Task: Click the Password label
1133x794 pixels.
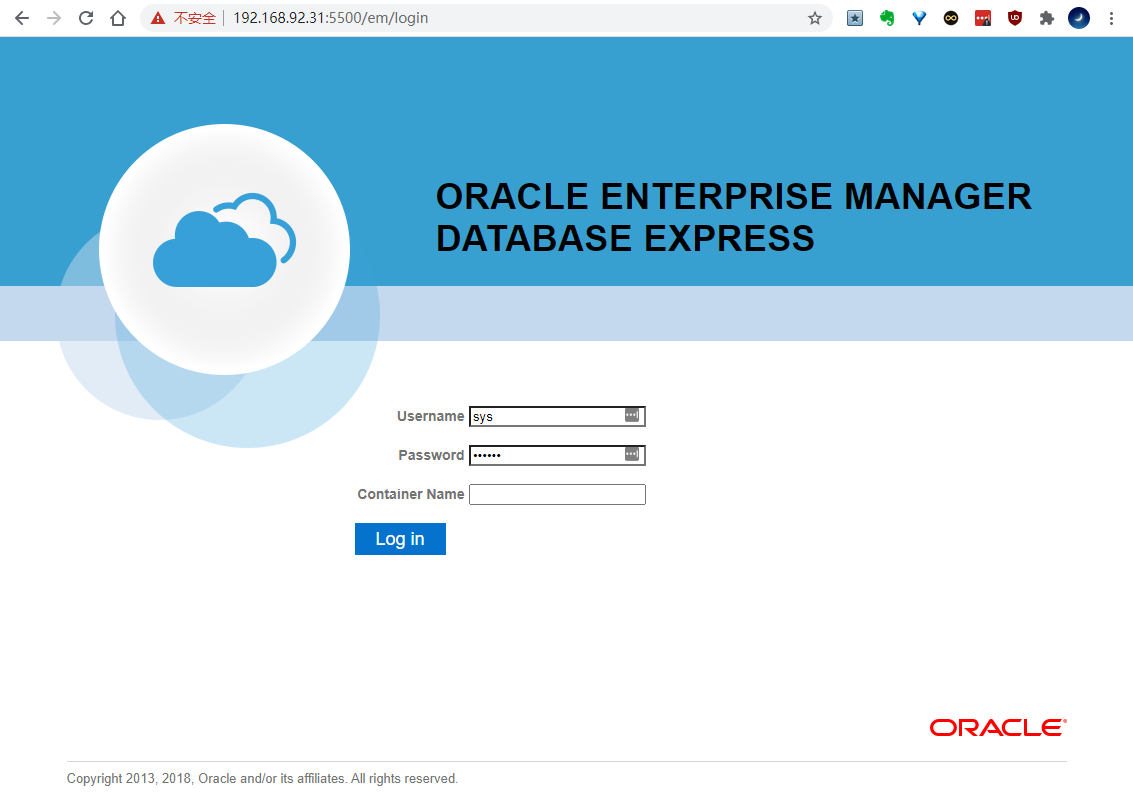Action: coord(431,455)
